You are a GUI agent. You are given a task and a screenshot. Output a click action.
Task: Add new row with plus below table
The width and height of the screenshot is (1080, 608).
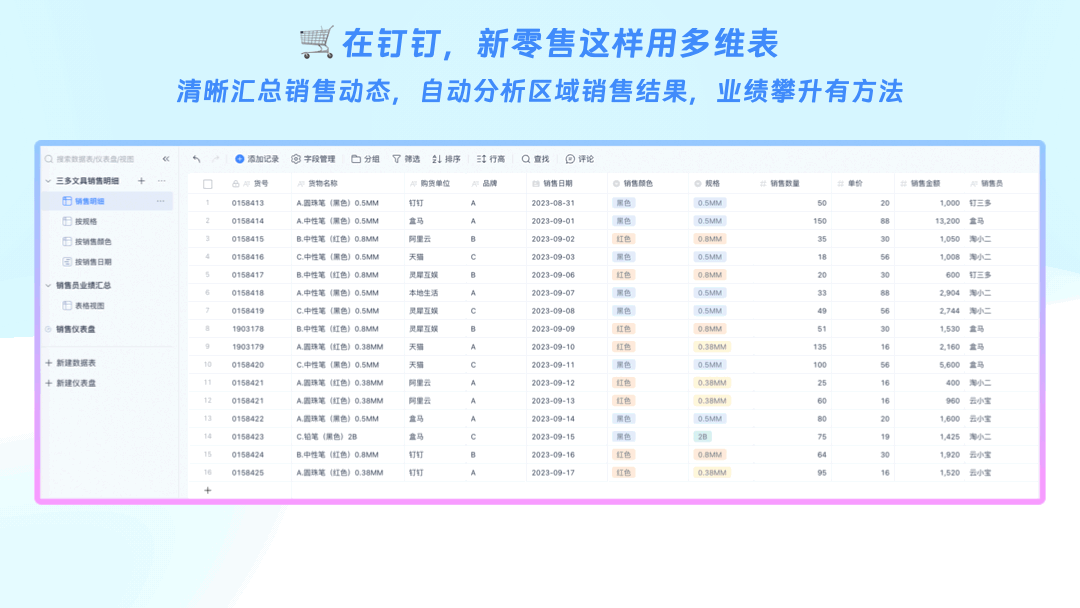click(207, 490)
